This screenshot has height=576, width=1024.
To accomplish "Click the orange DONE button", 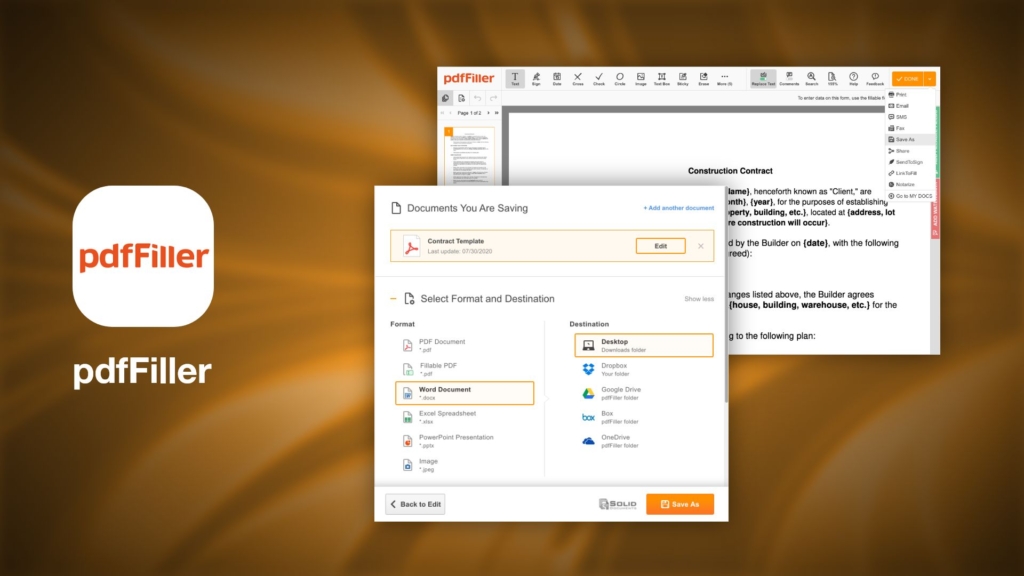I will coord(908,79).
